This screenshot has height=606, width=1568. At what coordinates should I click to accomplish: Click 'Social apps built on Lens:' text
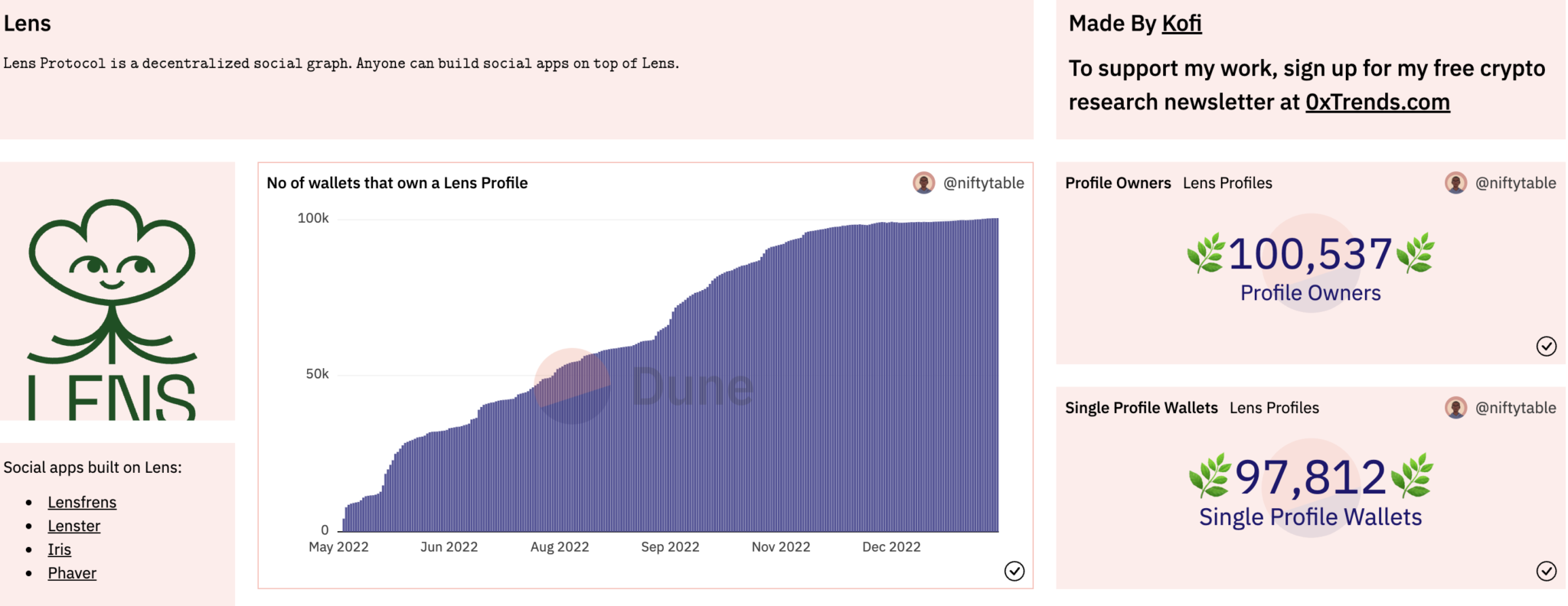[93, 468]
